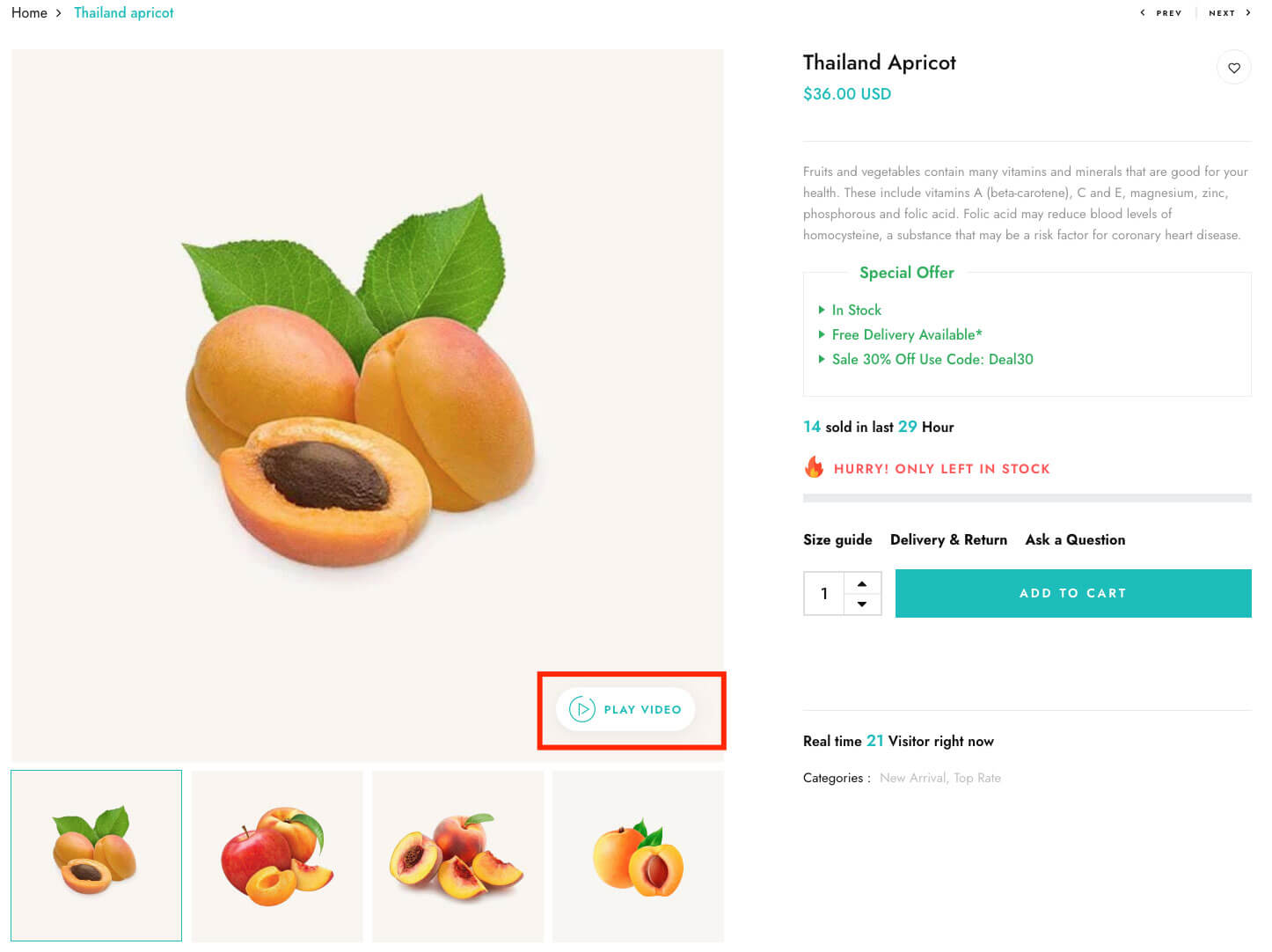Click Ask a Question link
Image resolution: width=1272 pixels, height=952 pixels.
[1075, 539]
